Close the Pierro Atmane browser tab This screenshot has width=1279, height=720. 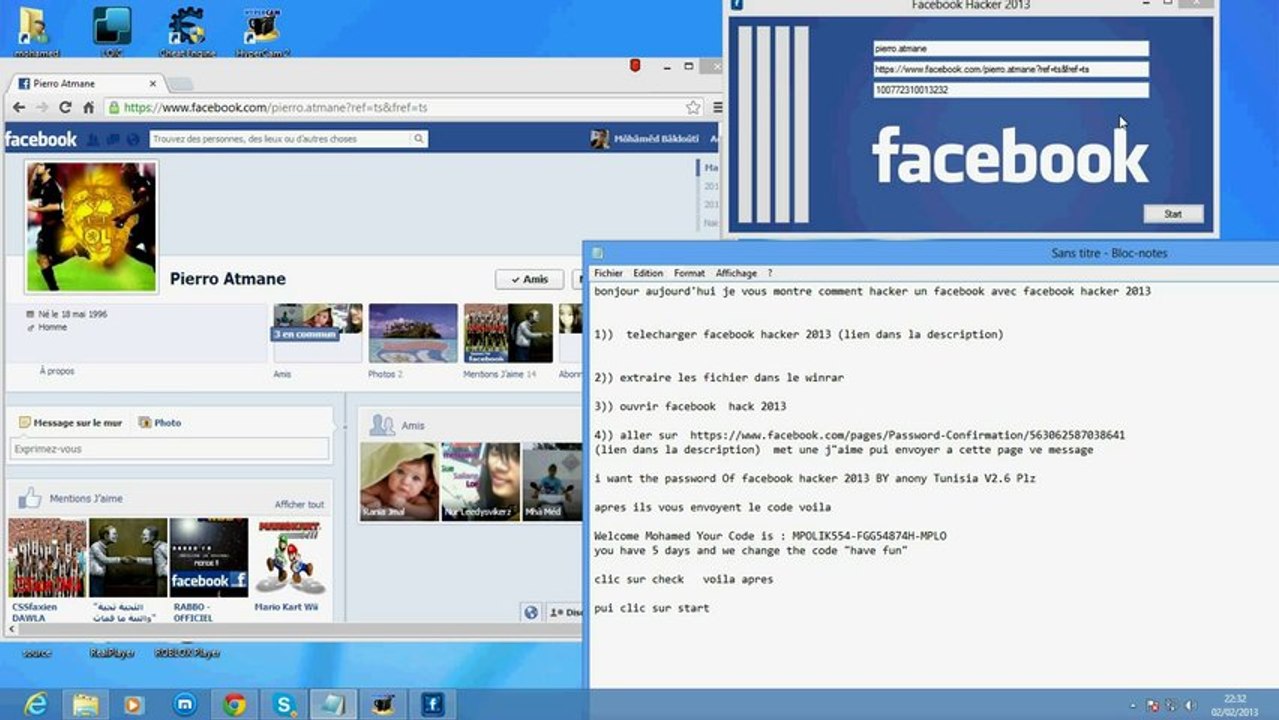(153, 84)
